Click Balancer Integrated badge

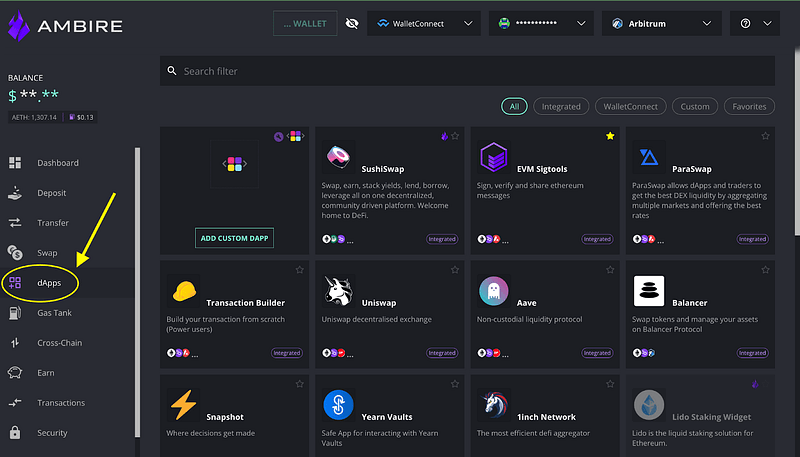coord(753,353)
